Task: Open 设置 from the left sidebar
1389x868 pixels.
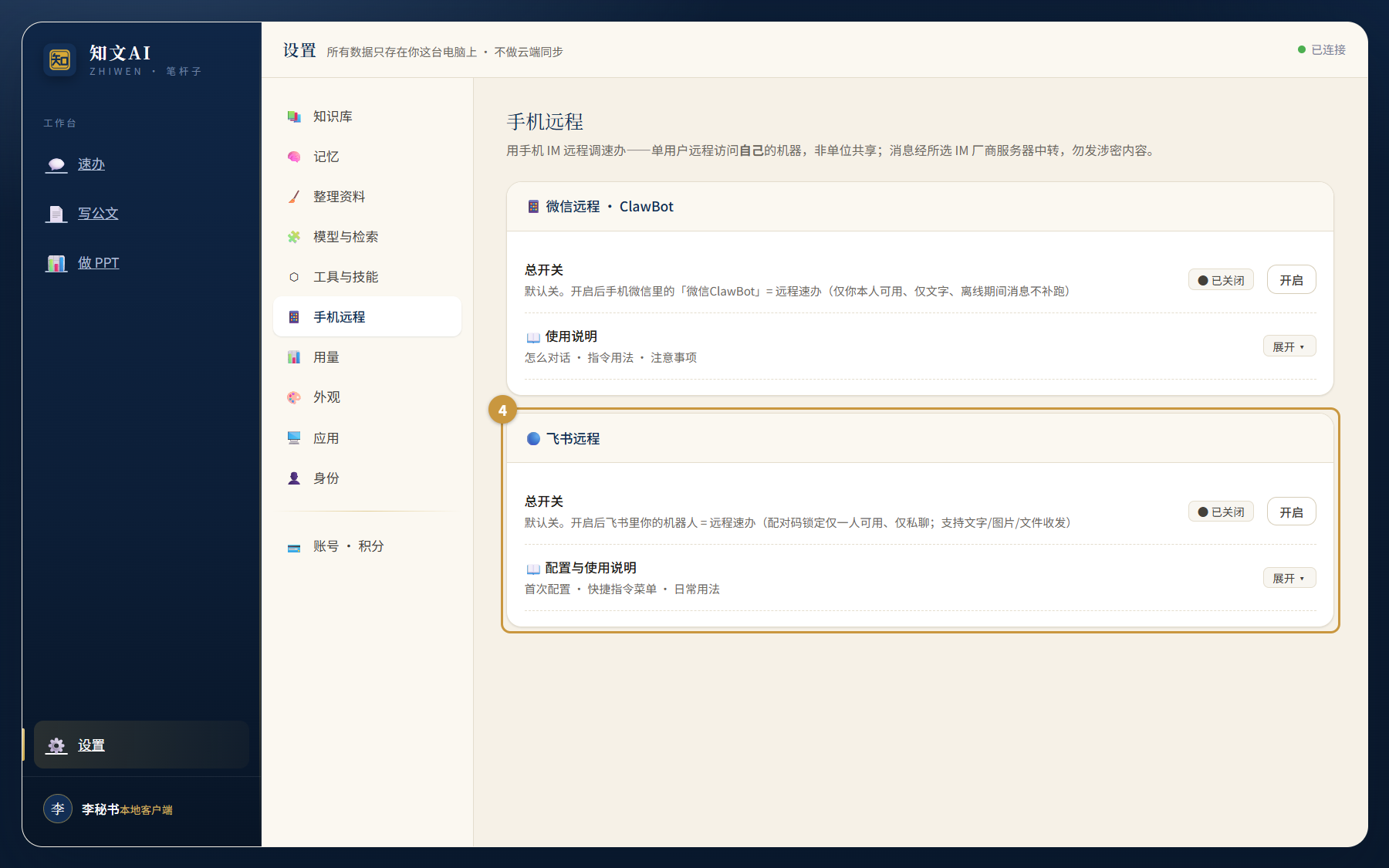Action: point(141,745)
